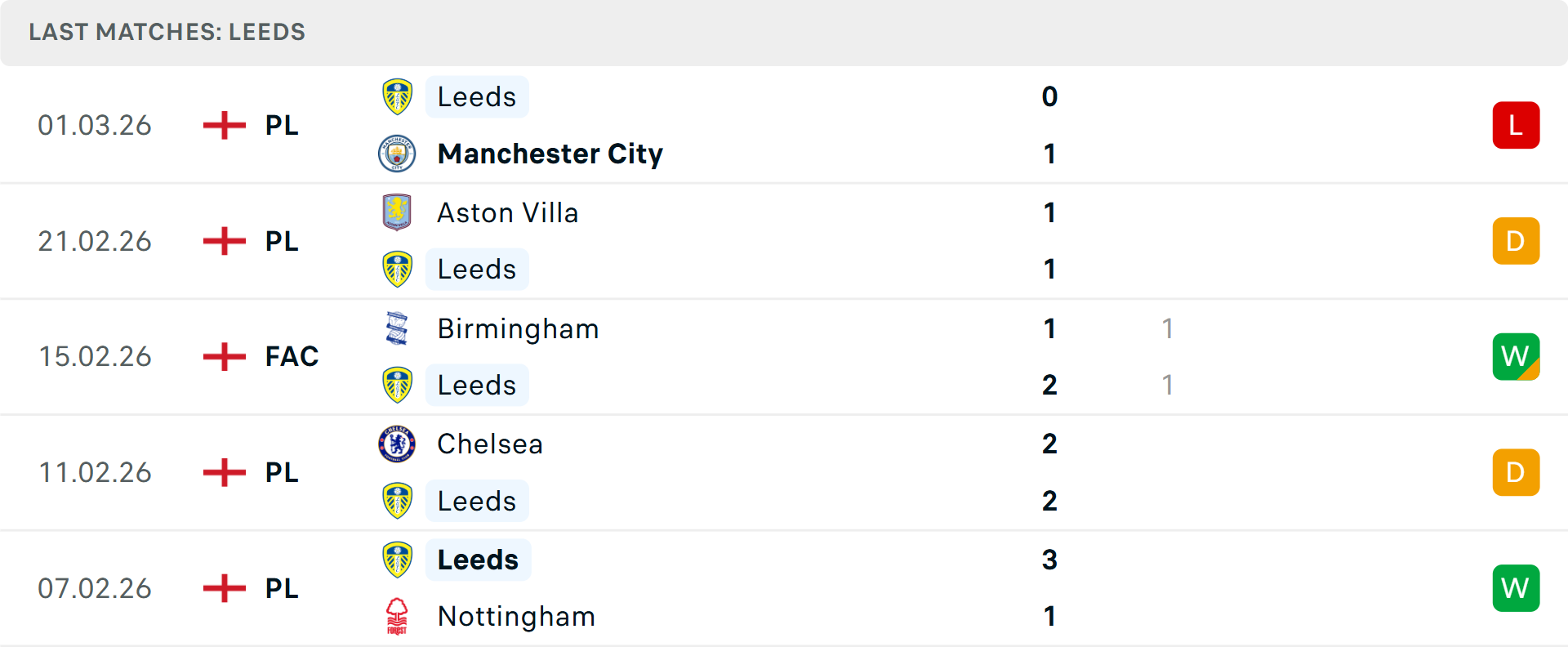Select the Chelsea club crest

coord(397,444)
